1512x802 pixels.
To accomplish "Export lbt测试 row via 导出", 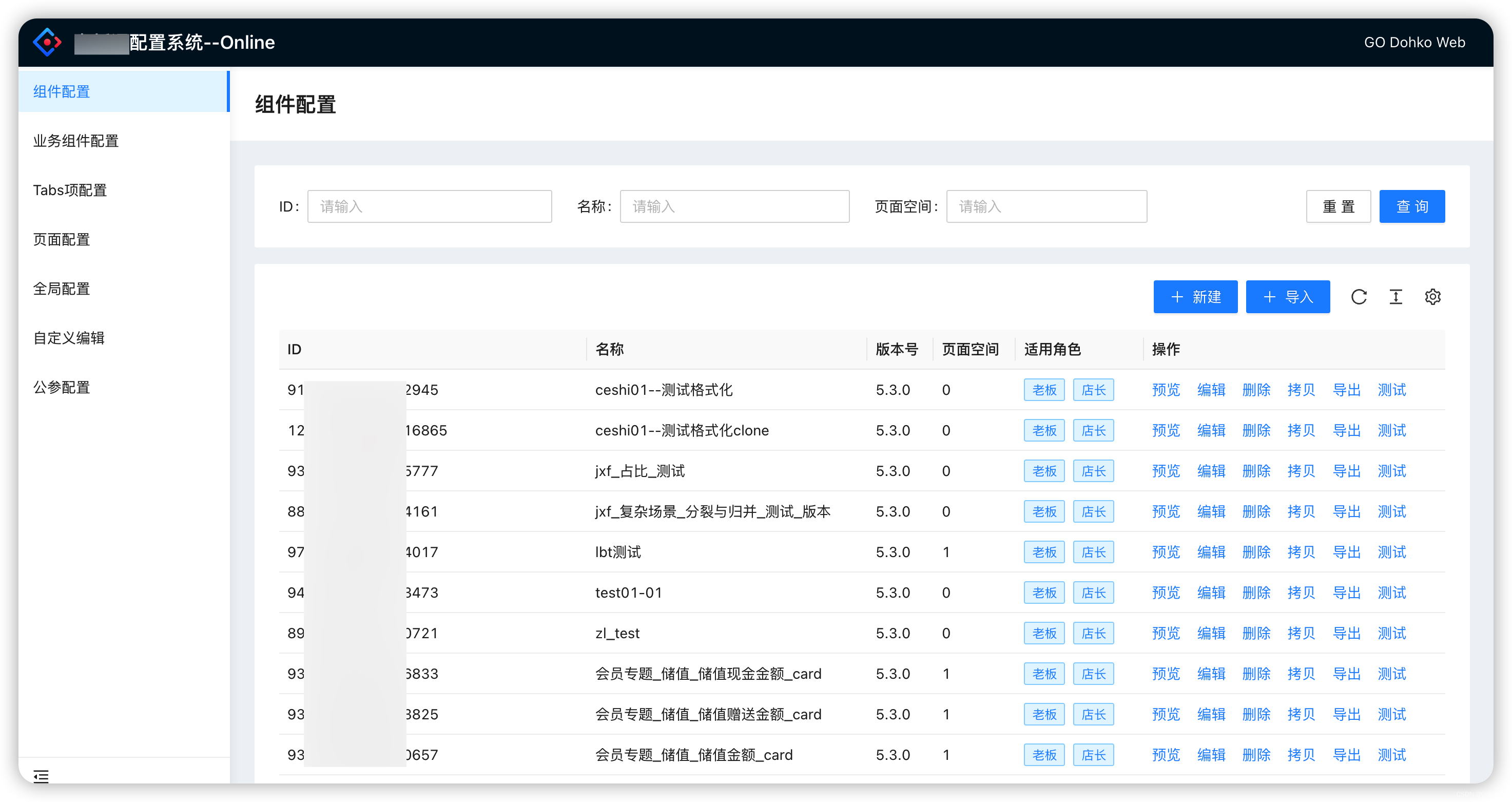I will (1346, 552).
